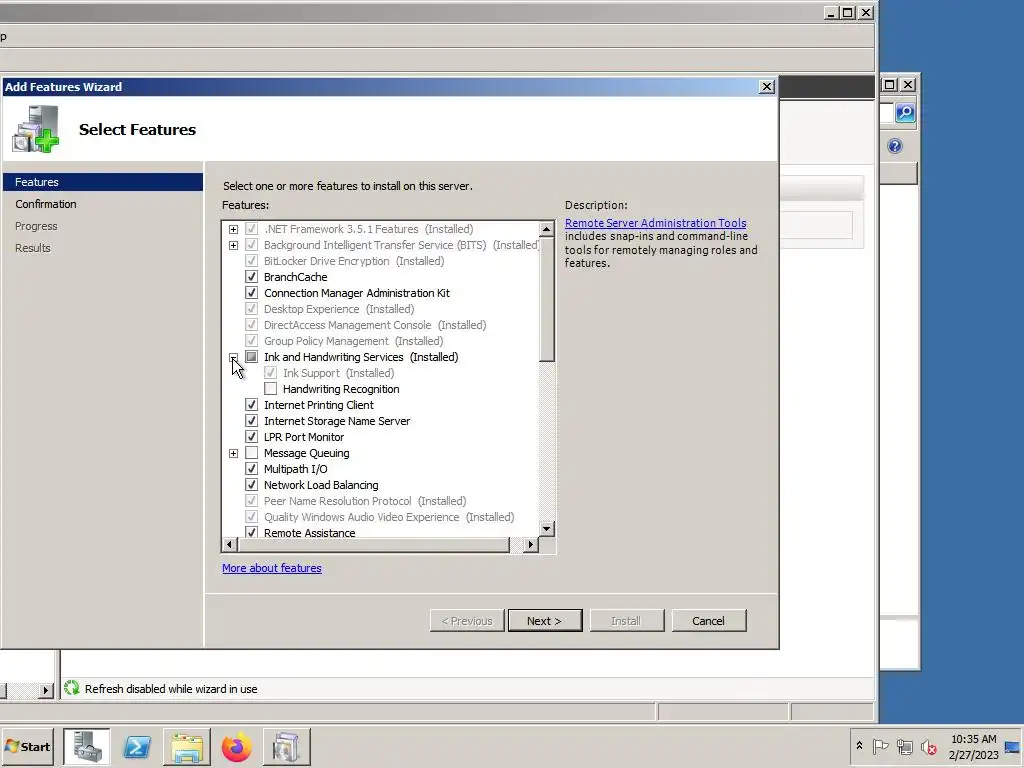Viewport: 1024px width, 768px height.
Task: Open the Remote Server Administration Tools link
Action: click(655, 223)
